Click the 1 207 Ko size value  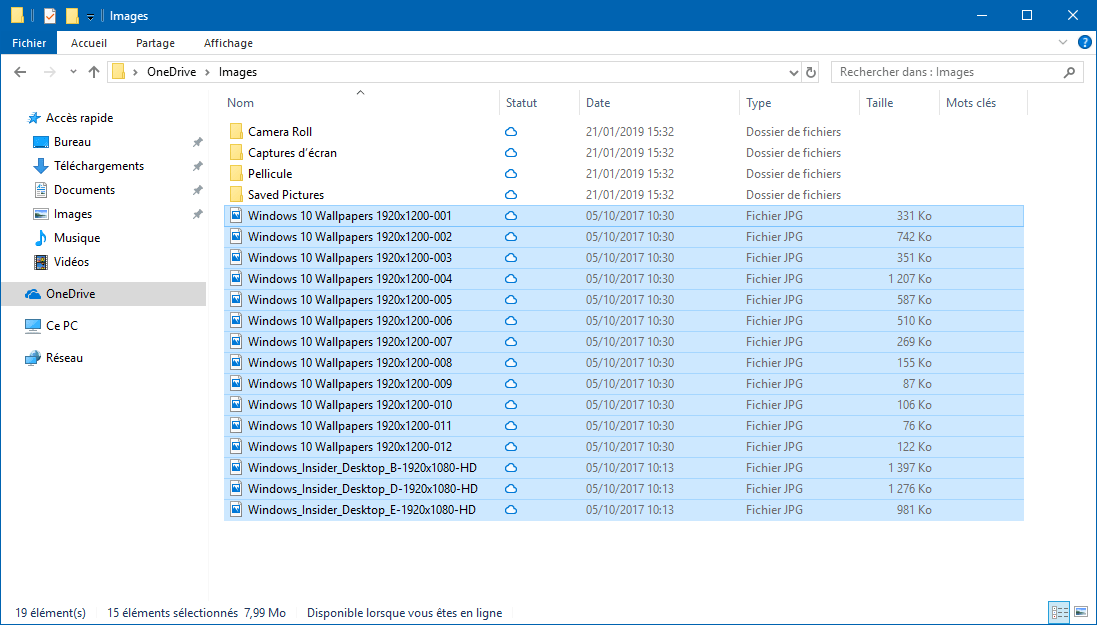coord(910,279)
